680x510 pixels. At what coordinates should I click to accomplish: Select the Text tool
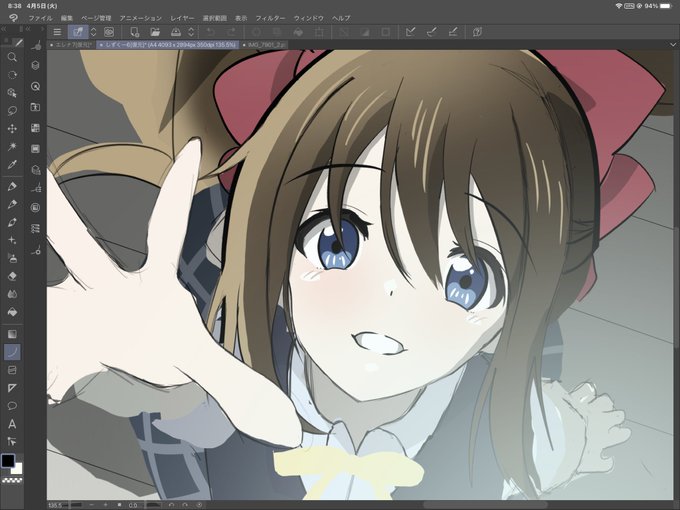pyautogui.click(x=12, y=424)
